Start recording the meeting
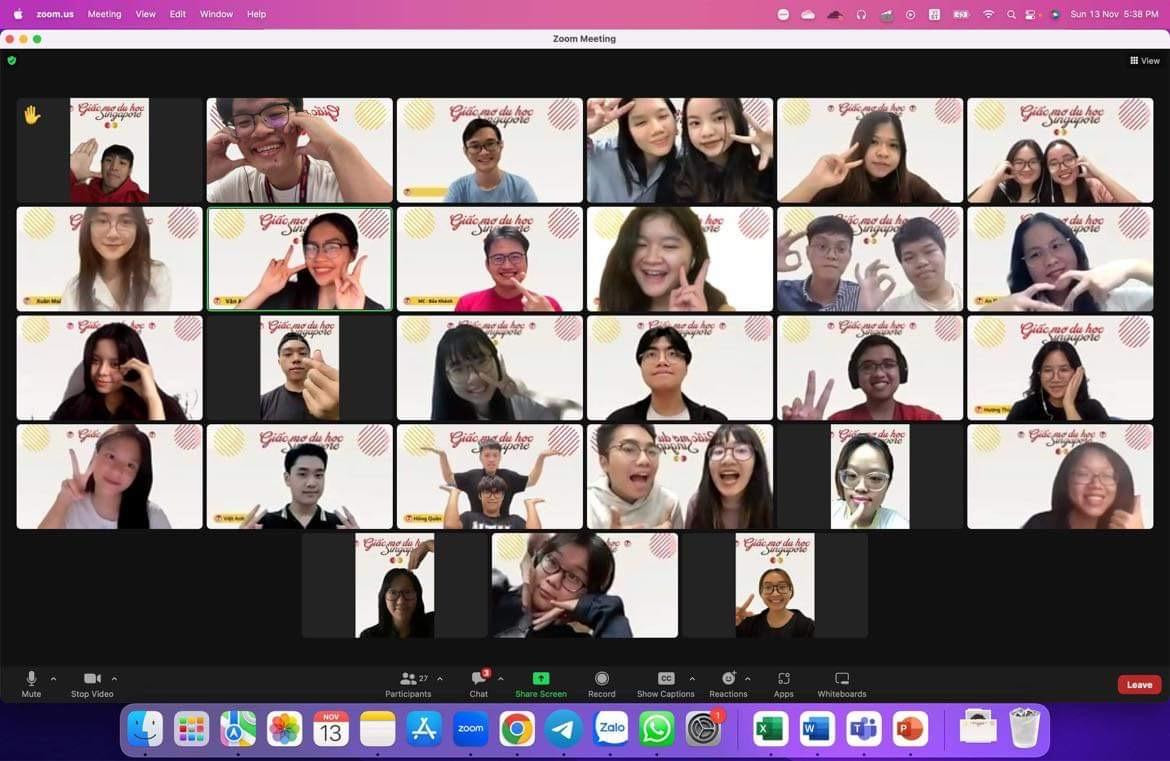Viewport: 1170px width, 761px height. pos(602,684)
